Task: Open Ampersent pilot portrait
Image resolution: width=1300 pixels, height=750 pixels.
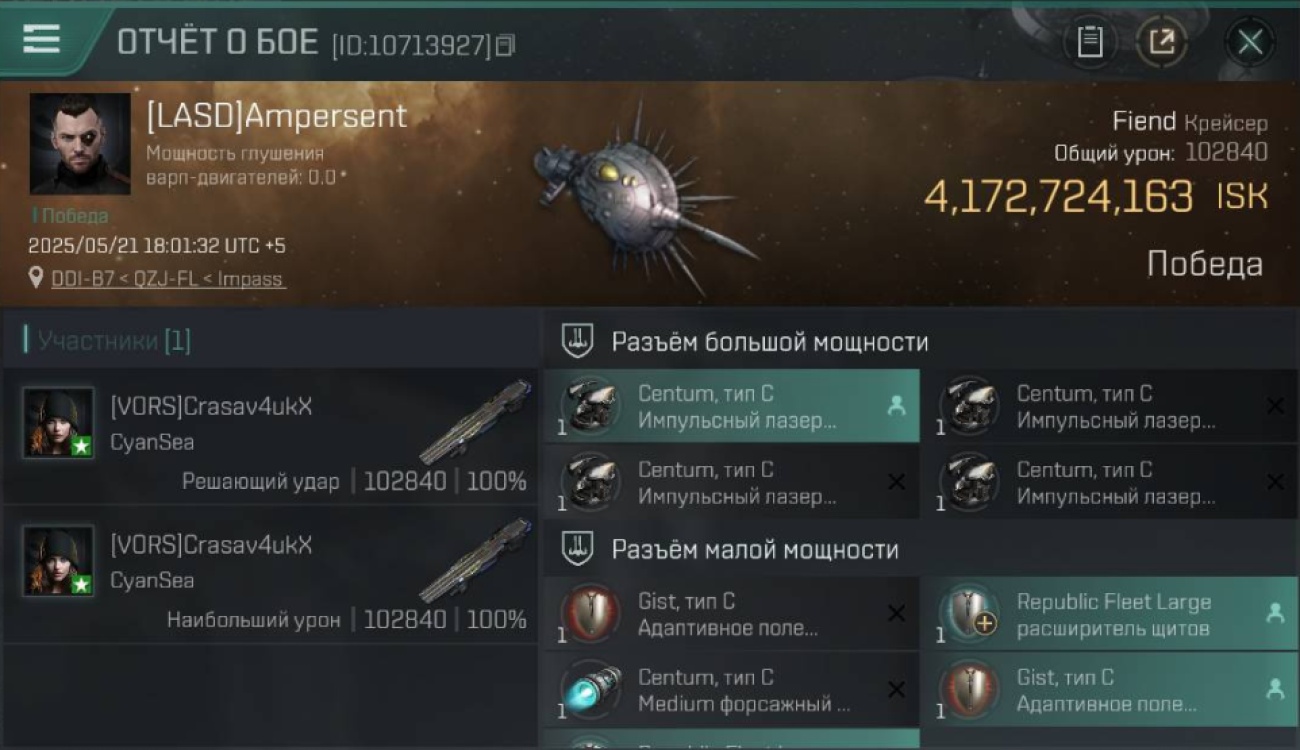Action: (80, 144)
